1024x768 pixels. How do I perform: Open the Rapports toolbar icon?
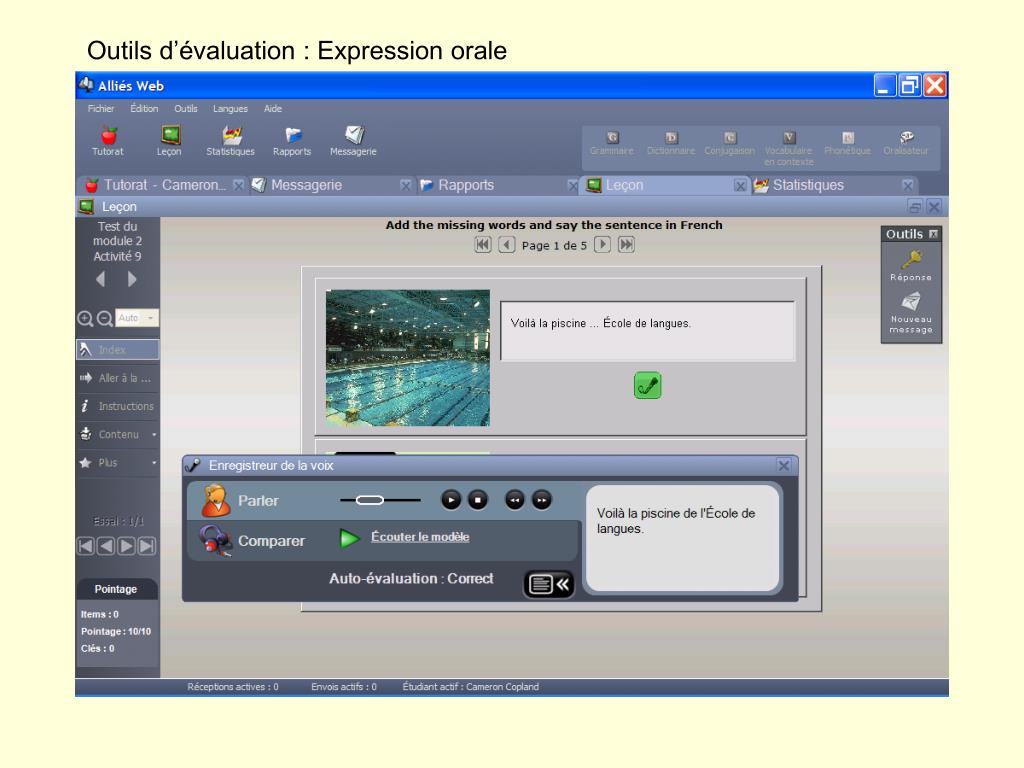[x=292, y=140]
